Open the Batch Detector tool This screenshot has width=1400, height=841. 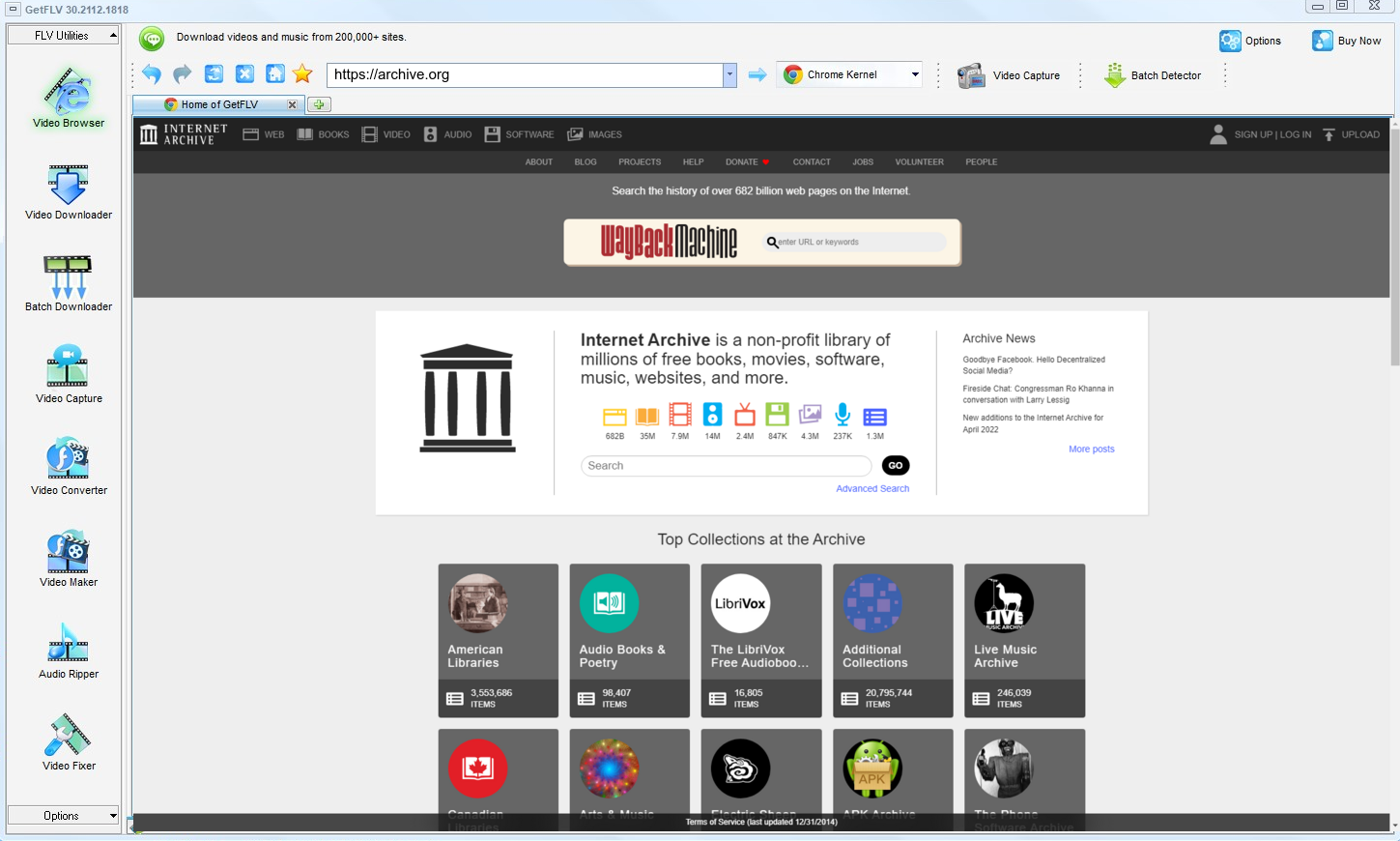click(x=1153, y=75)
